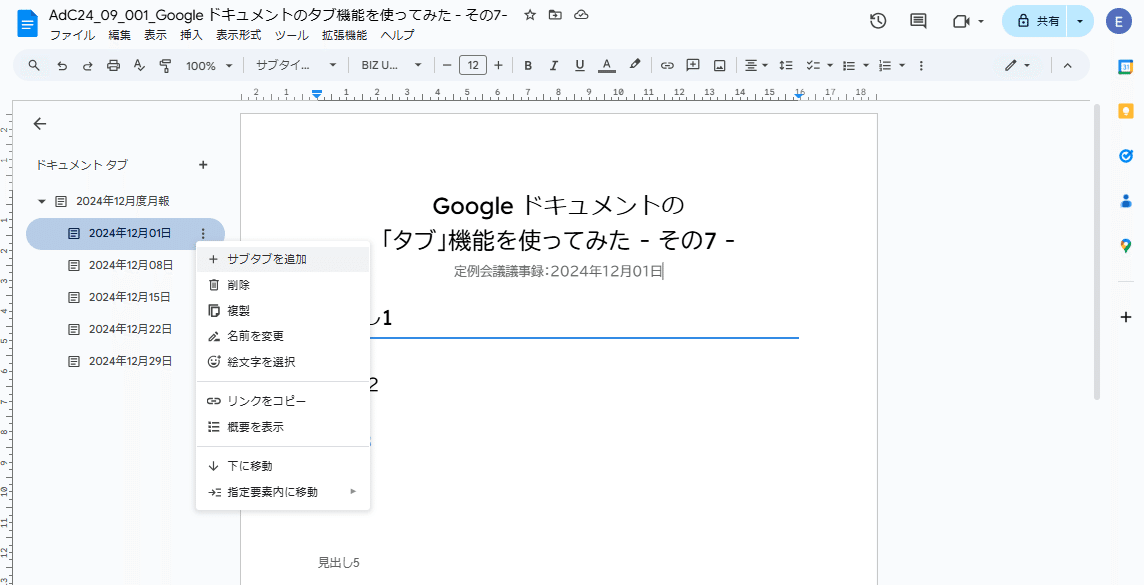
Task: Choose 絵文字を選択 from the context menu
Action: [x=283, y=362]
